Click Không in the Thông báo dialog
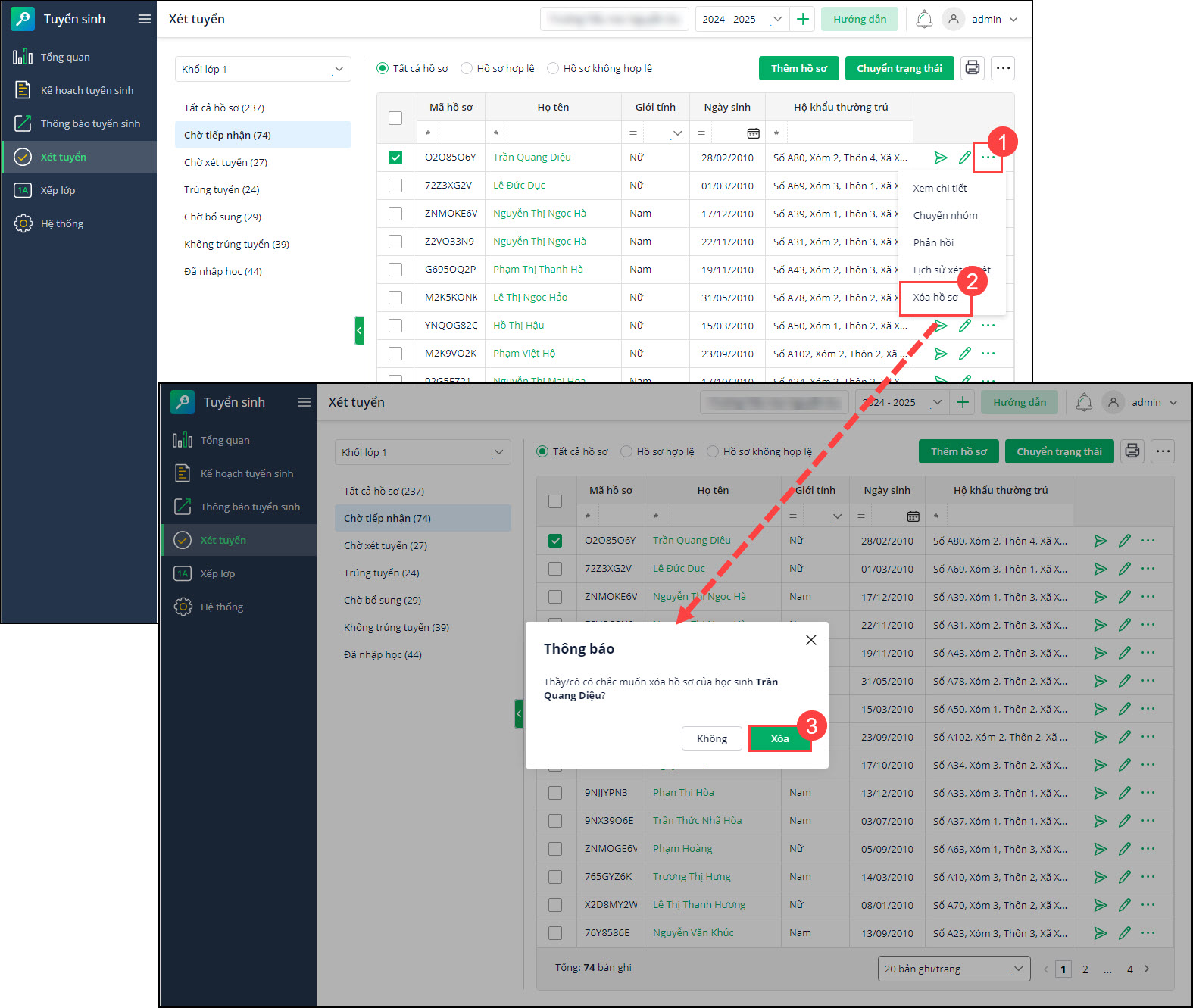 [712, 738]
